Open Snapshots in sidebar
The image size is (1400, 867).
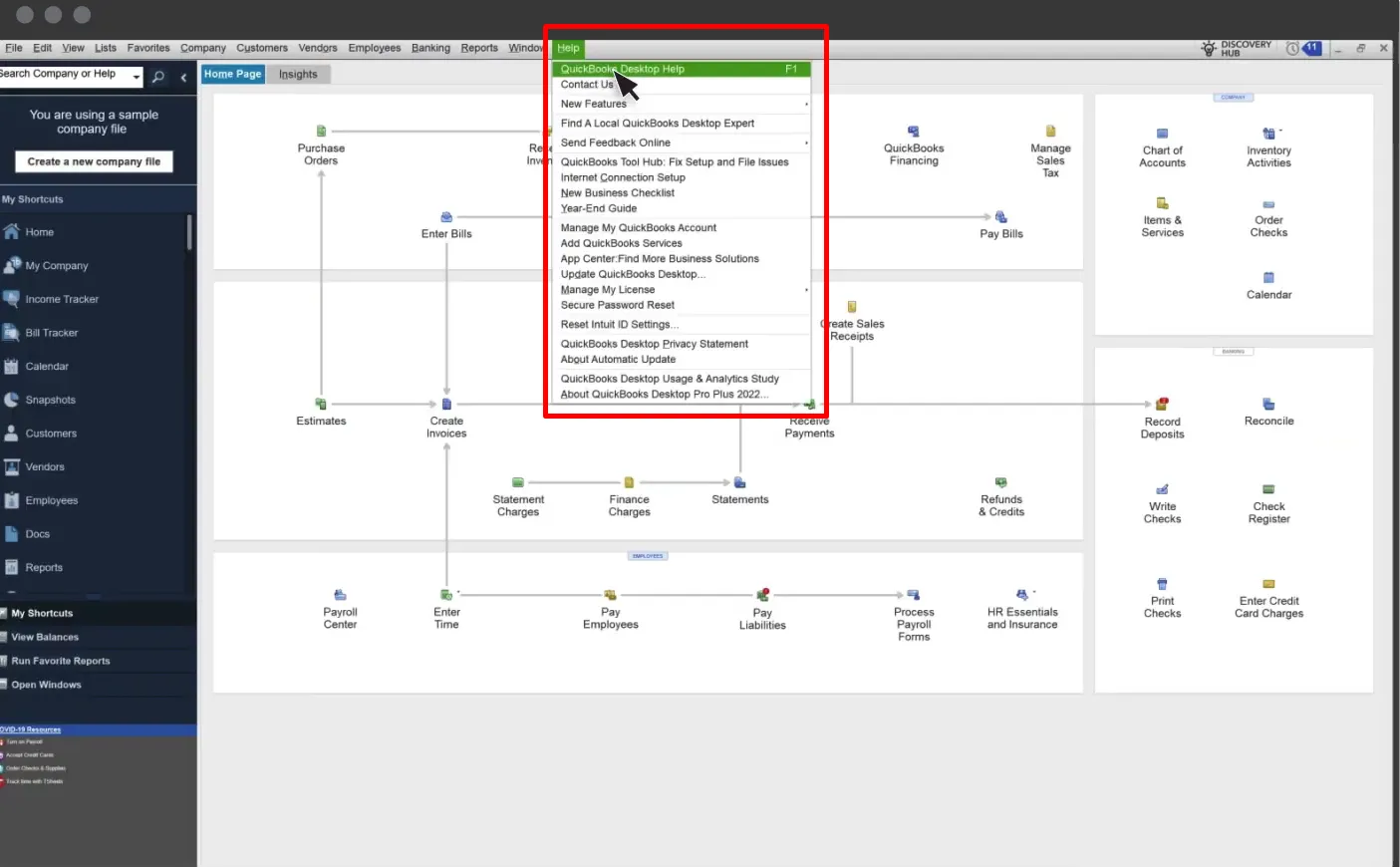pyautogui.click(x=50, y=400)
